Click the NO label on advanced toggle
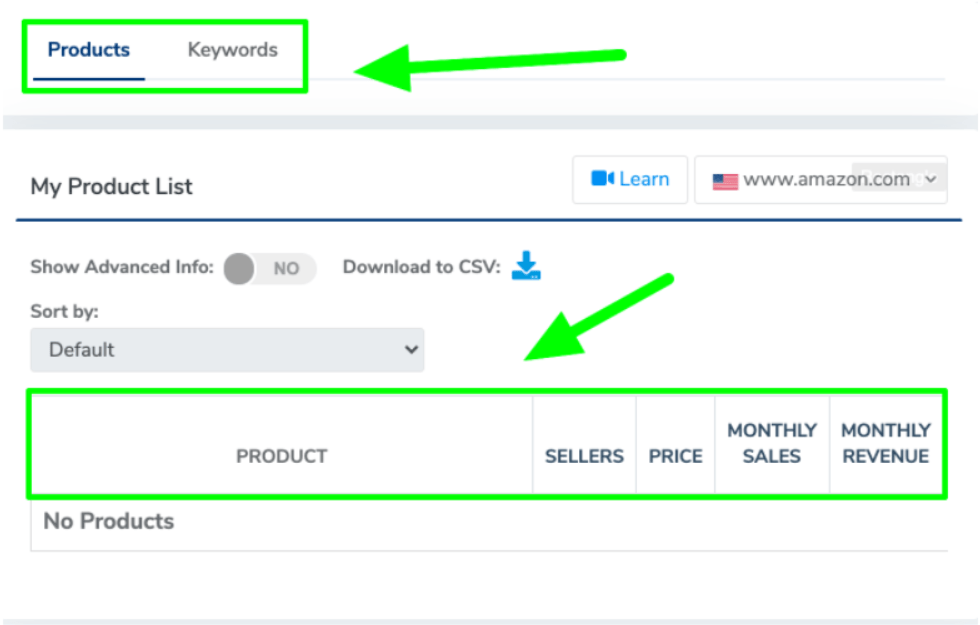The image size is (980, 625). 286,269
